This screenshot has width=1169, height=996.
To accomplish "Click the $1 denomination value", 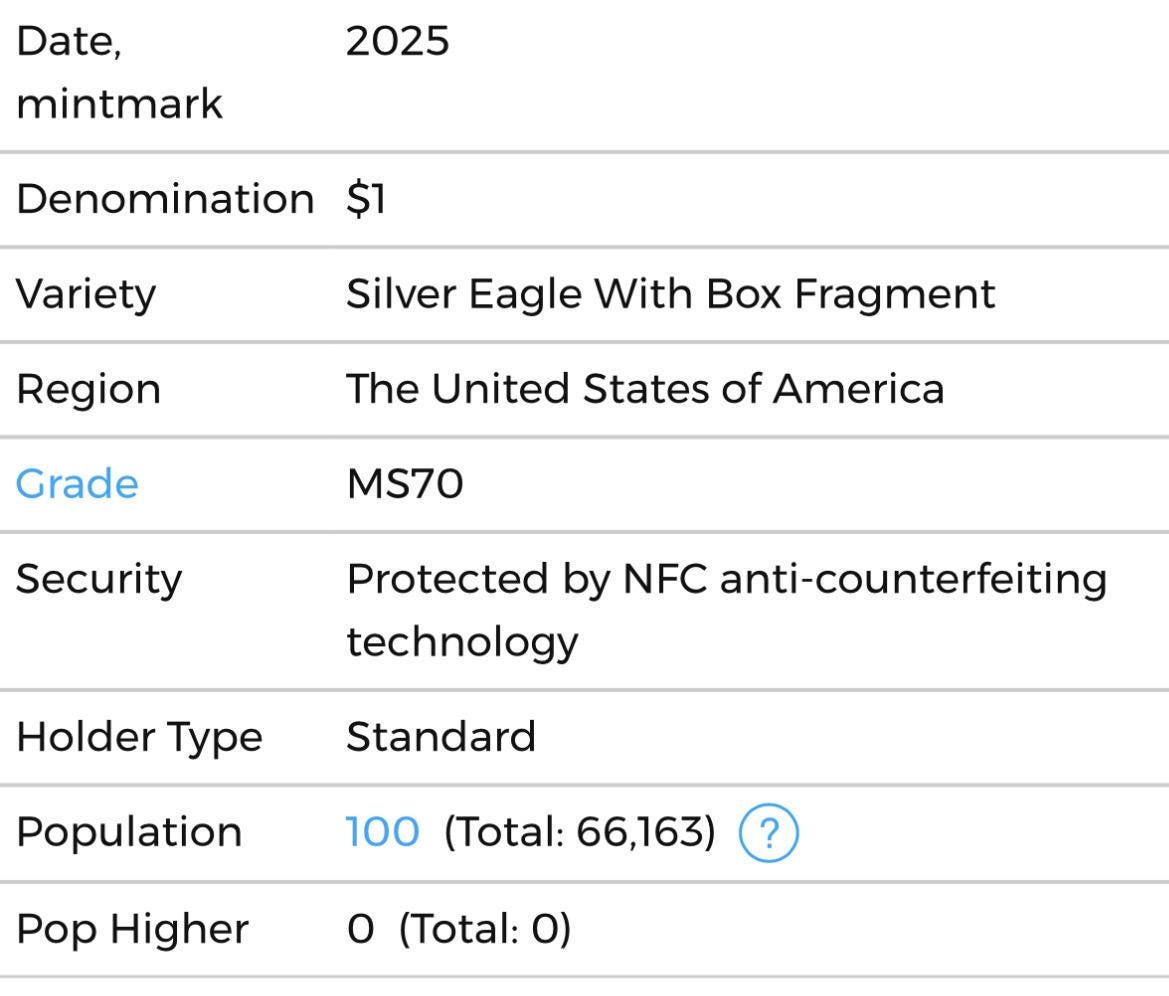I will (366, 199).
